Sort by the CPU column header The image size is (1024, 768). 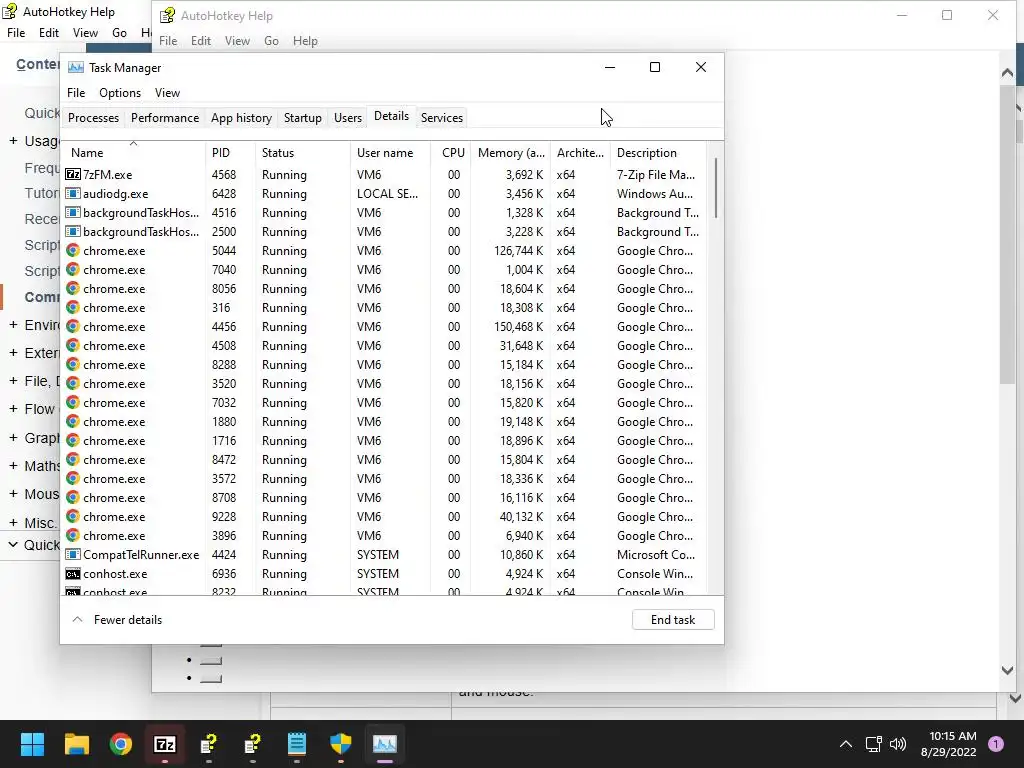[x=450, y=152]
